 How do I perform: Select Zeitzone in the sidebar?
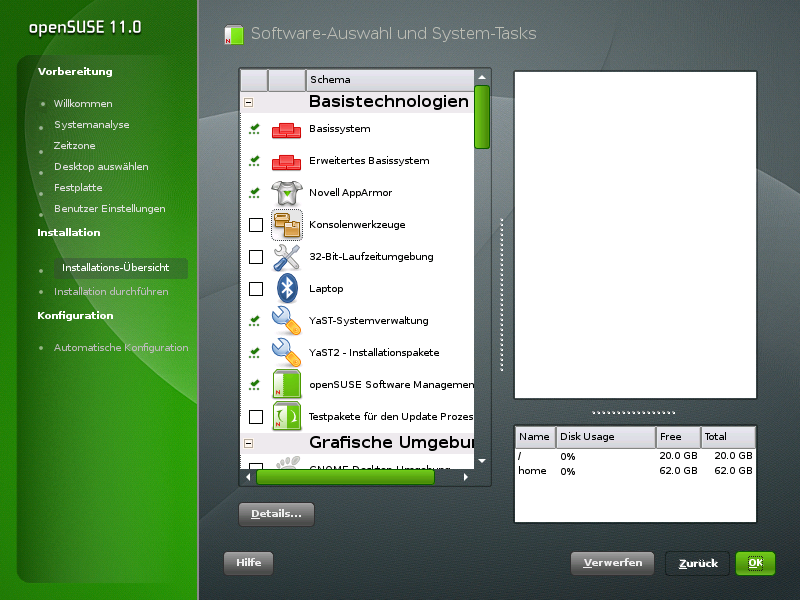click(74, 146)
